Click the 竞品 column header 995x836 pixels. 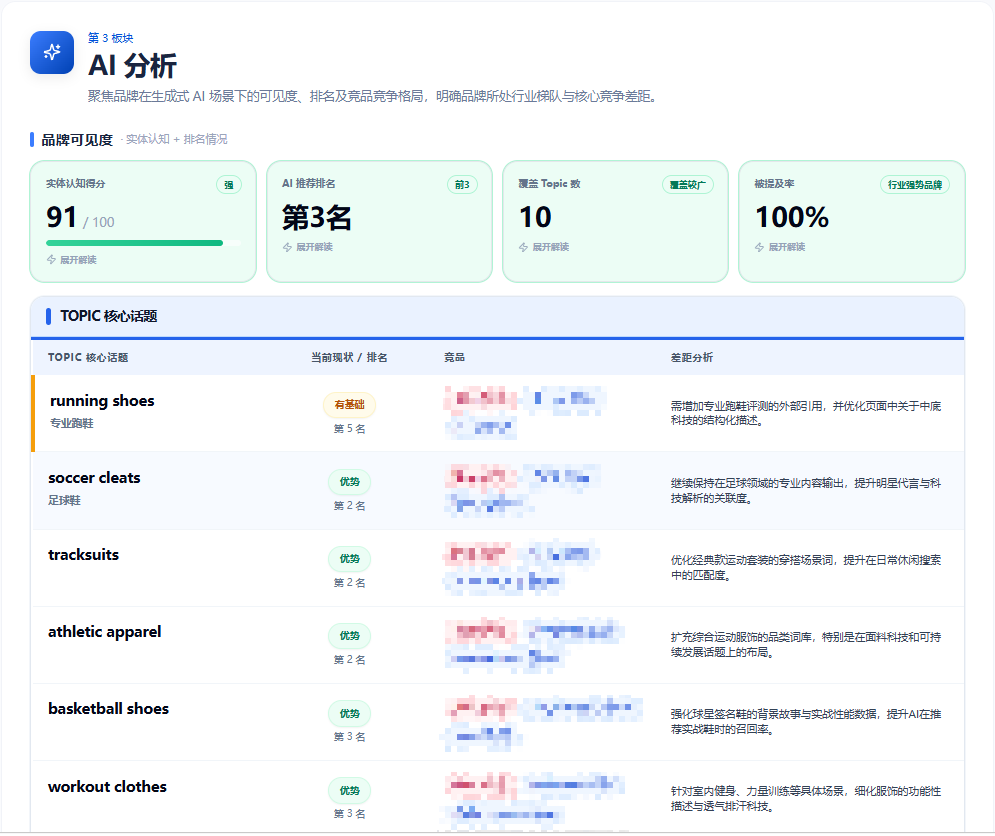[x=454, y=357]
